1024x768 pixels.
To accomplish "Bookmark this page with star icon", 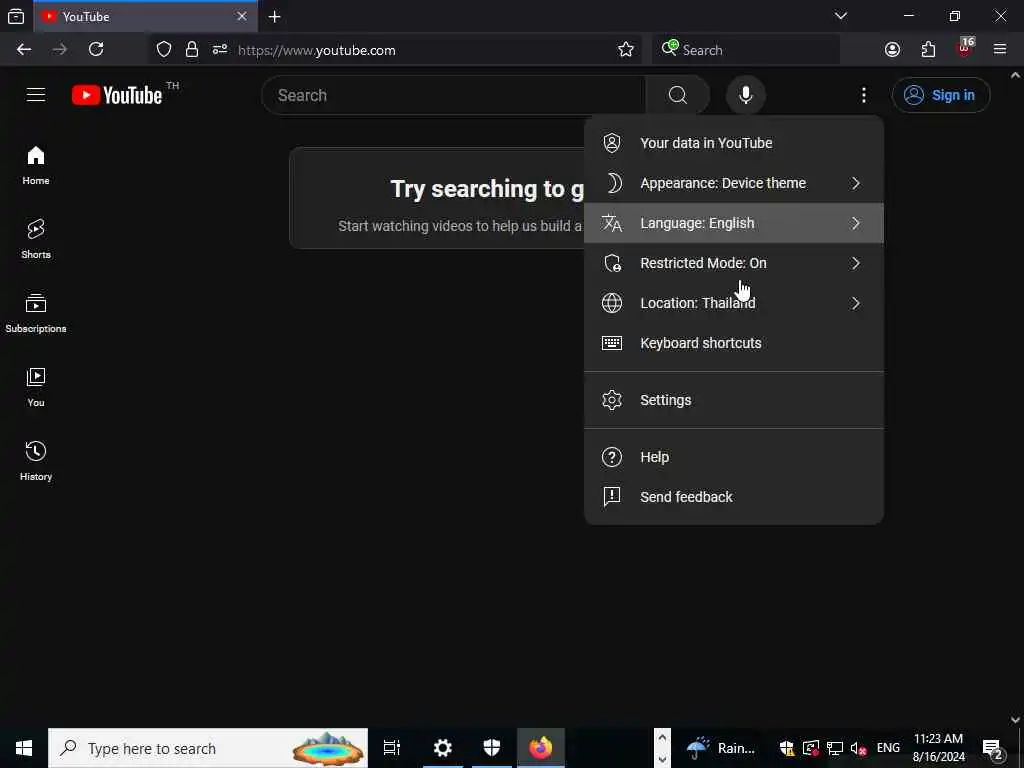I will (x=626, y=50).
